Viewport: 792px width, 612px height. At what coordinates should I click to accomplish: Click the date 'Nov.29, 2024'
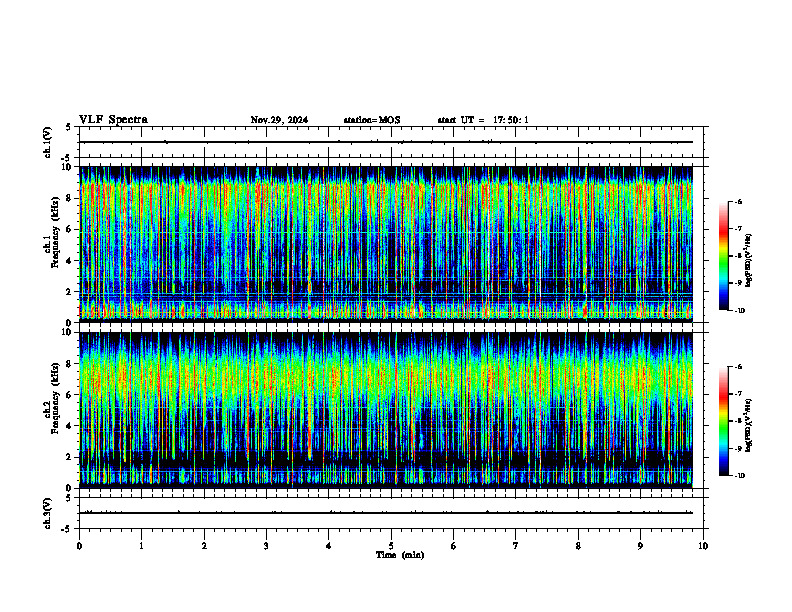[x=279, y=120]
